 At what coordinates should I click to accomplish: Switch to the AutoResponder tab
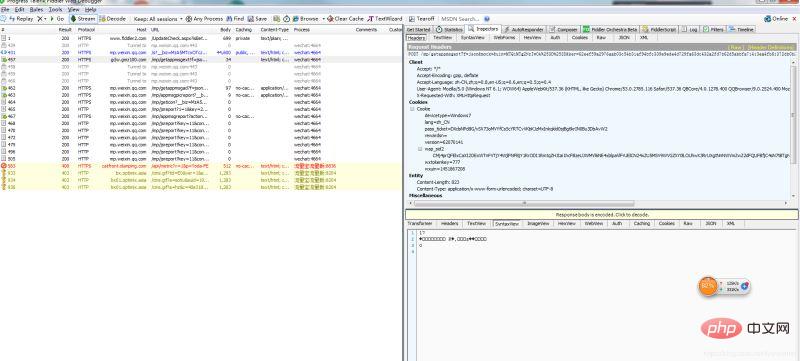[x=524, y=30]
